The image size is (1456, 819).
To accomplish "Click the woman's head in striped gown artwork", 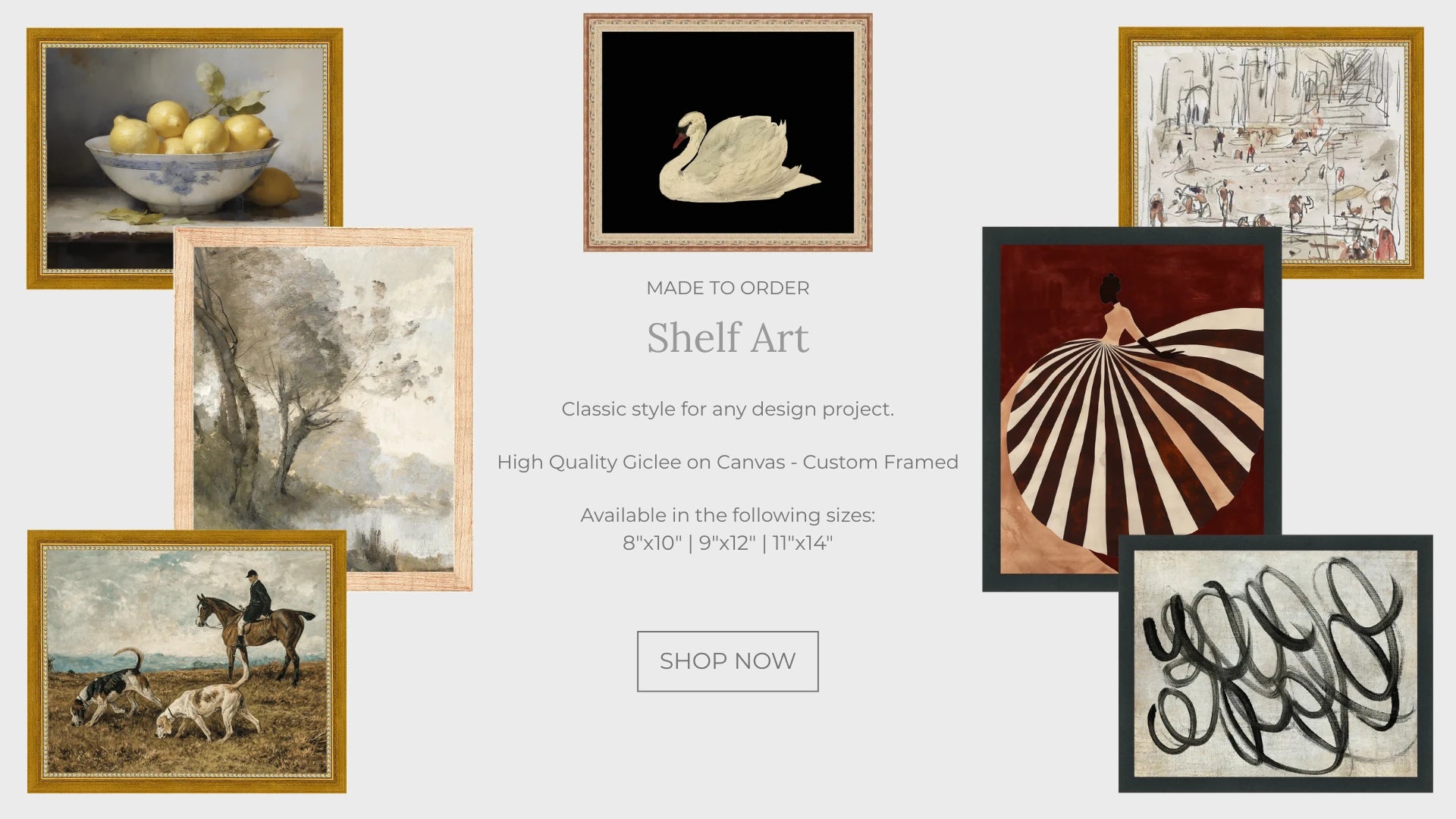I will click(1110, 287).
